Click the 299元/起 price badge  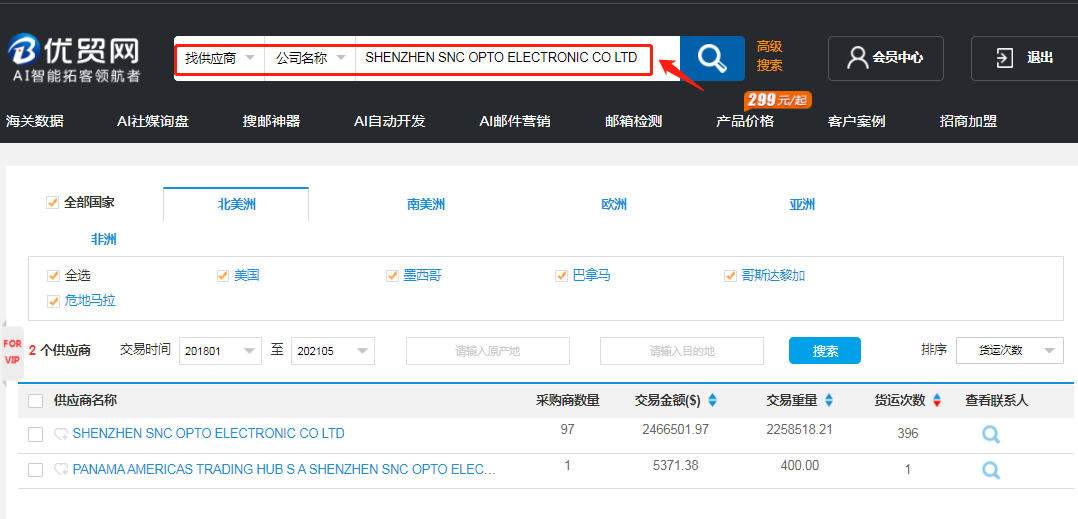point(778,100)
